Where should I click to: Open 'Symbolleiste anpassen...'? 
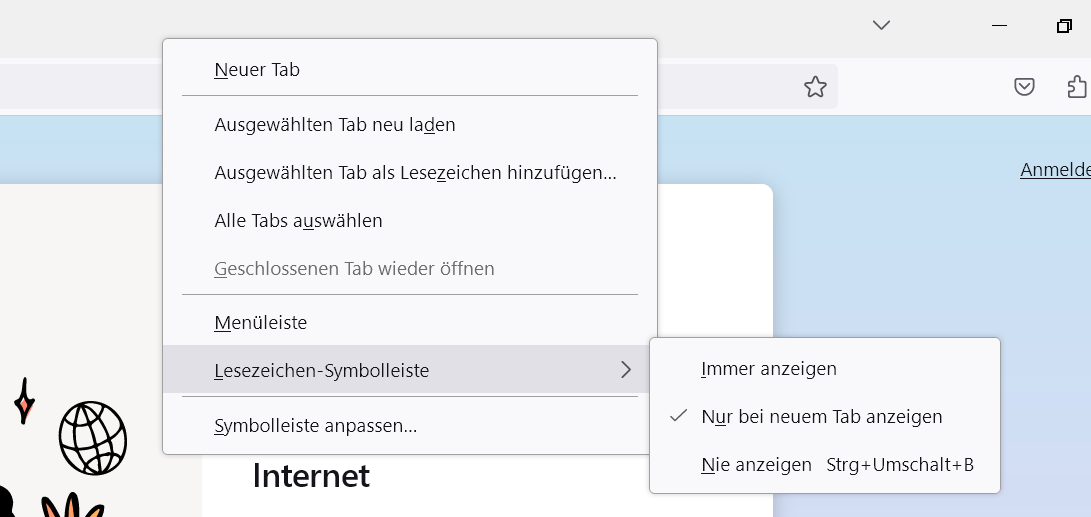click(x=315, y=426)
